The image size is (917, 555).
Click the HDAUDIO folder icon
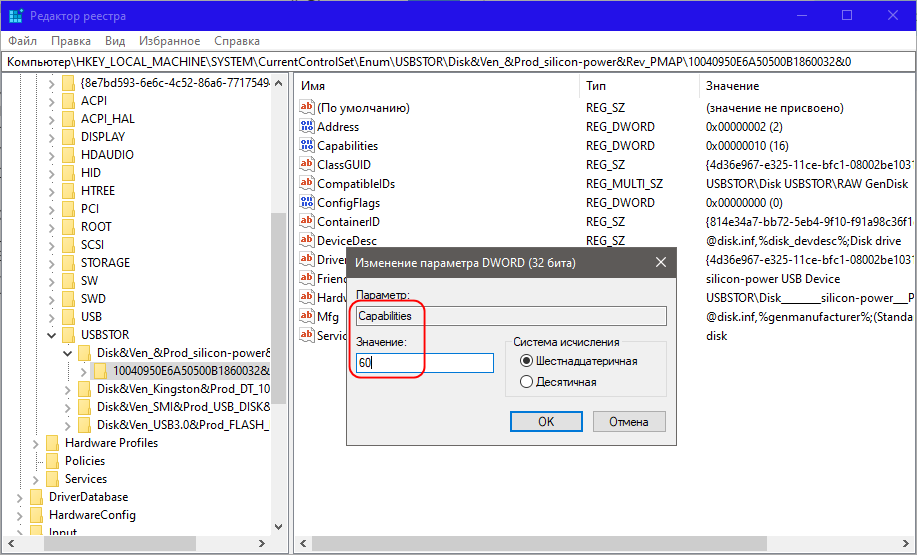tap(69, 155)
